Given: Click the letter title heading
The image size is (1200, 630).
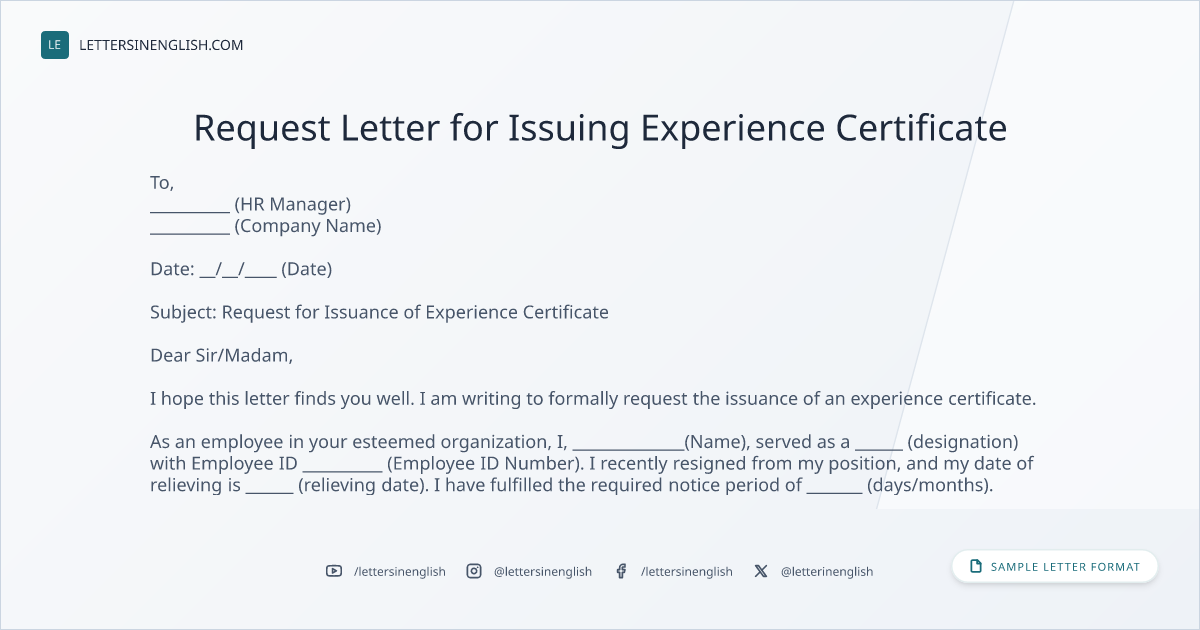Looking at the screenshot, I should point(600,128).
